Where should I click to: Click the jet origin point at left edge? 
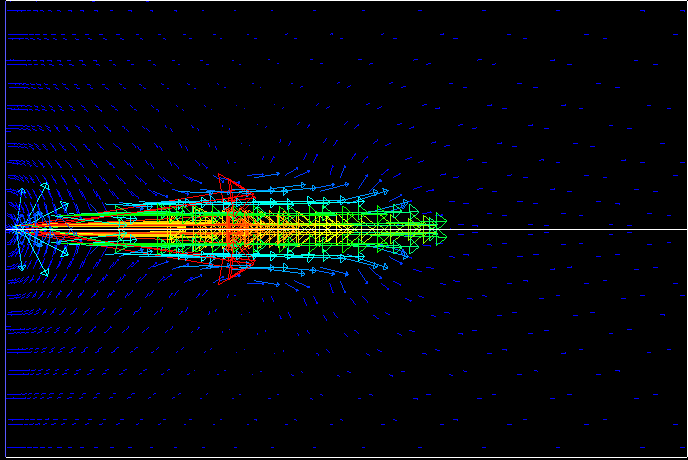point(17,229)
